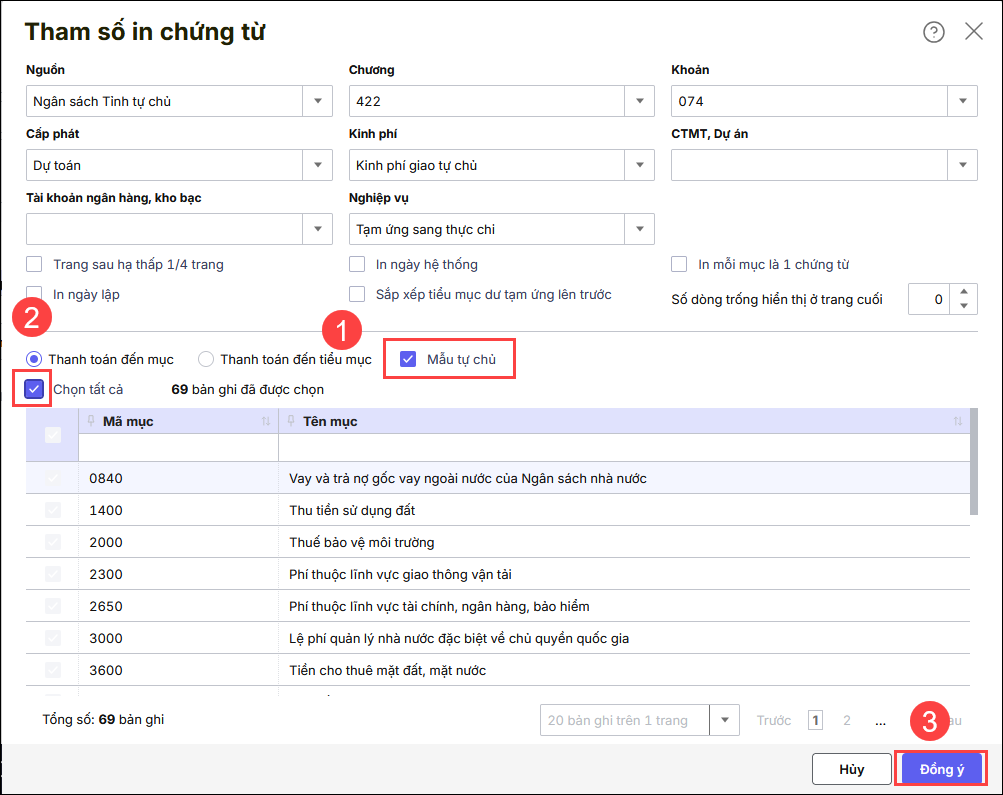
Task: Enable Trang sau hạ thấp 1/4 trang
Action: click(x=34, y=264)
